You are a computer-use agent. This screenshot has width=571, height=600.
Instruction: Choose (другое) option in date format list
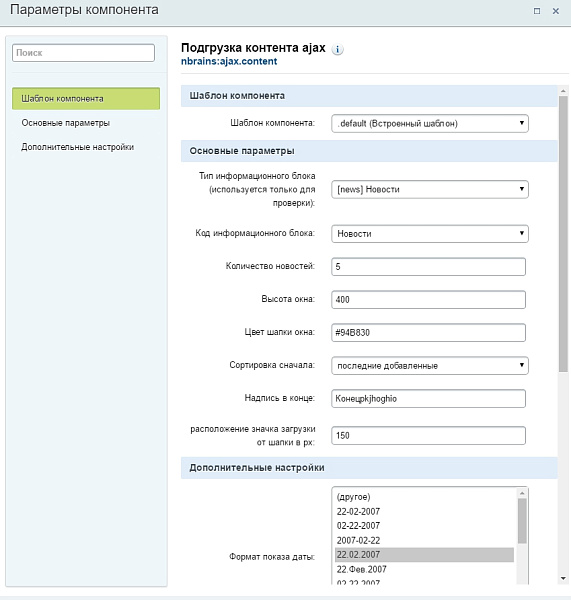coord(424,497)
